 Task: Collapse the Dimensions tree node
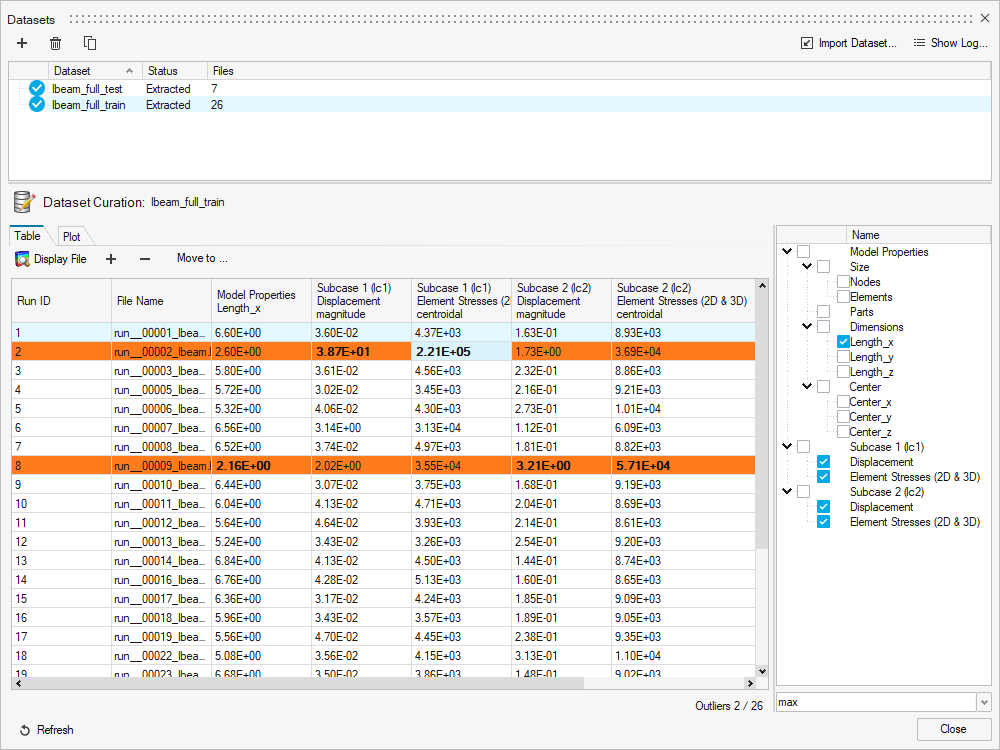pyautogui.click(x=806, y=327)
